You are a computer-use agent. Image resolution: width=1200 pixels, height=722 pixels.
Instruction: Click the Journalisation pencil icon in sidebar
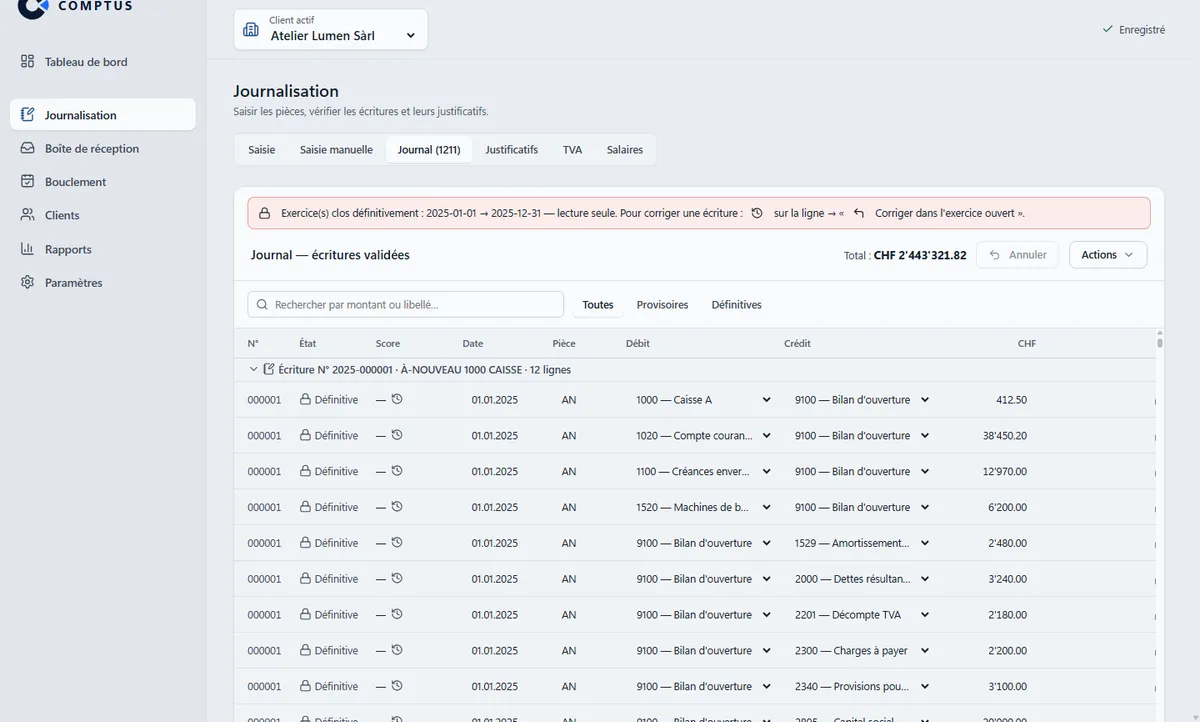[x=28, y=115]
